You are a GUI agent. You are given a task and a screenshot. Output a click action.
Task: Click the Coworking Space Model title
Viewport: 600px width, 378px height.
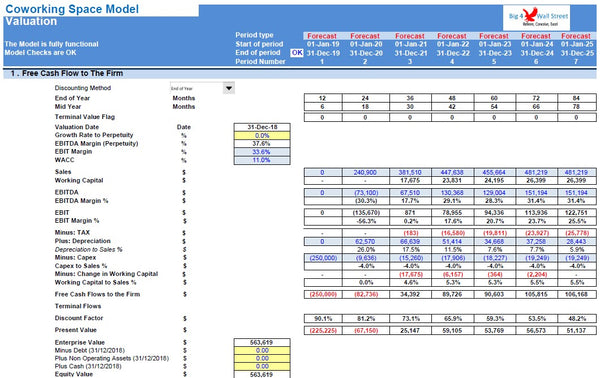[x=72, y=9]
